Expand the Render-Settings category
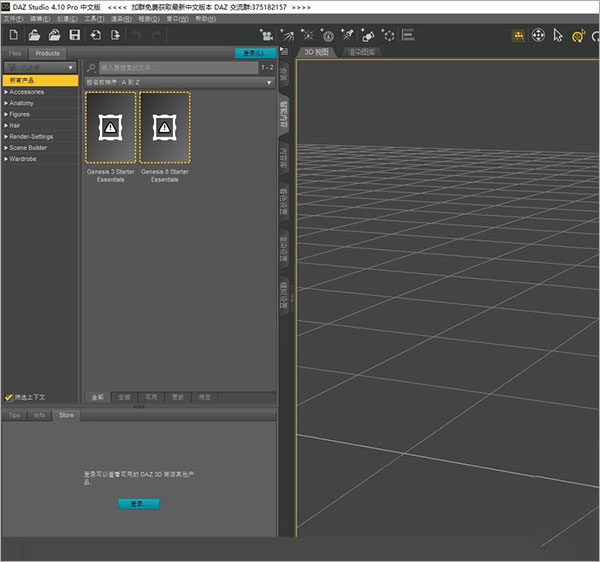 [x=6, y=137]
